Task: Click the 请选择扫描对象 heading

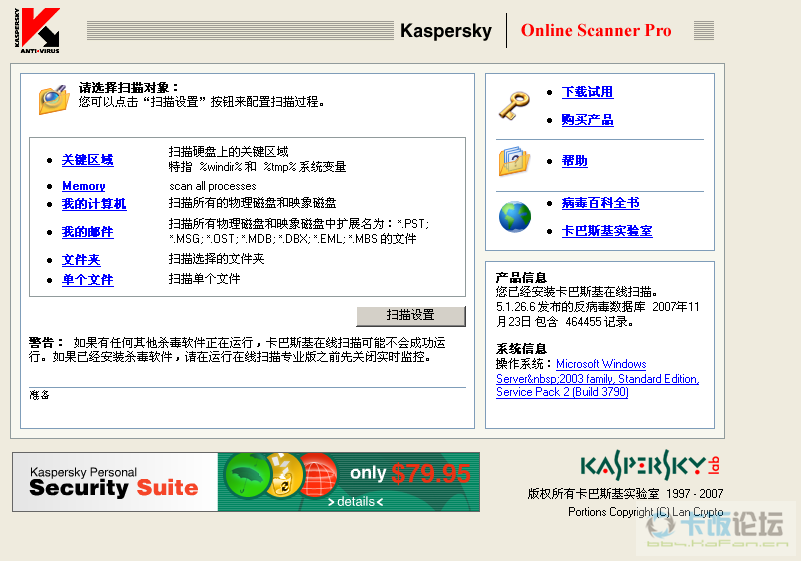Action: [128, 88]
